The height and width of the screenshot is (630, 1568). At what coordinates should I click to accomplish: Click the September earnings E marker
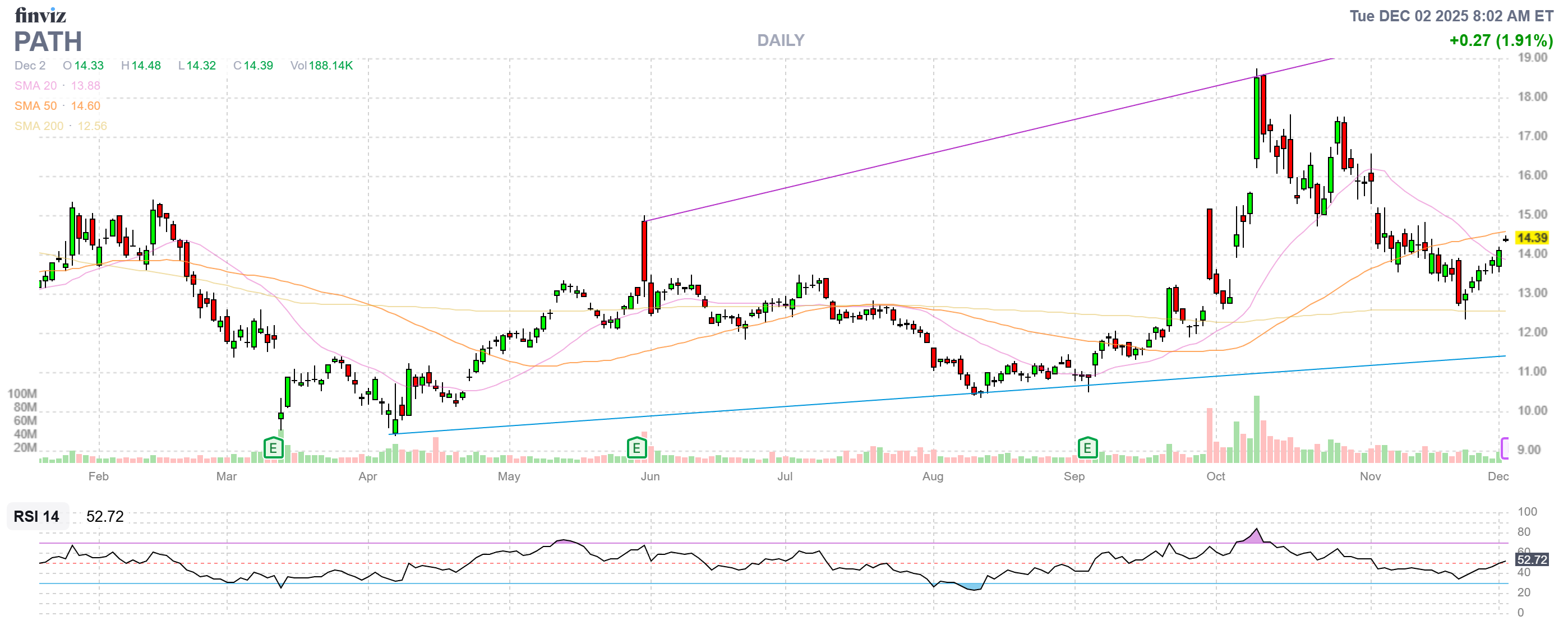pyautogui.click(x=1087, y=449)
